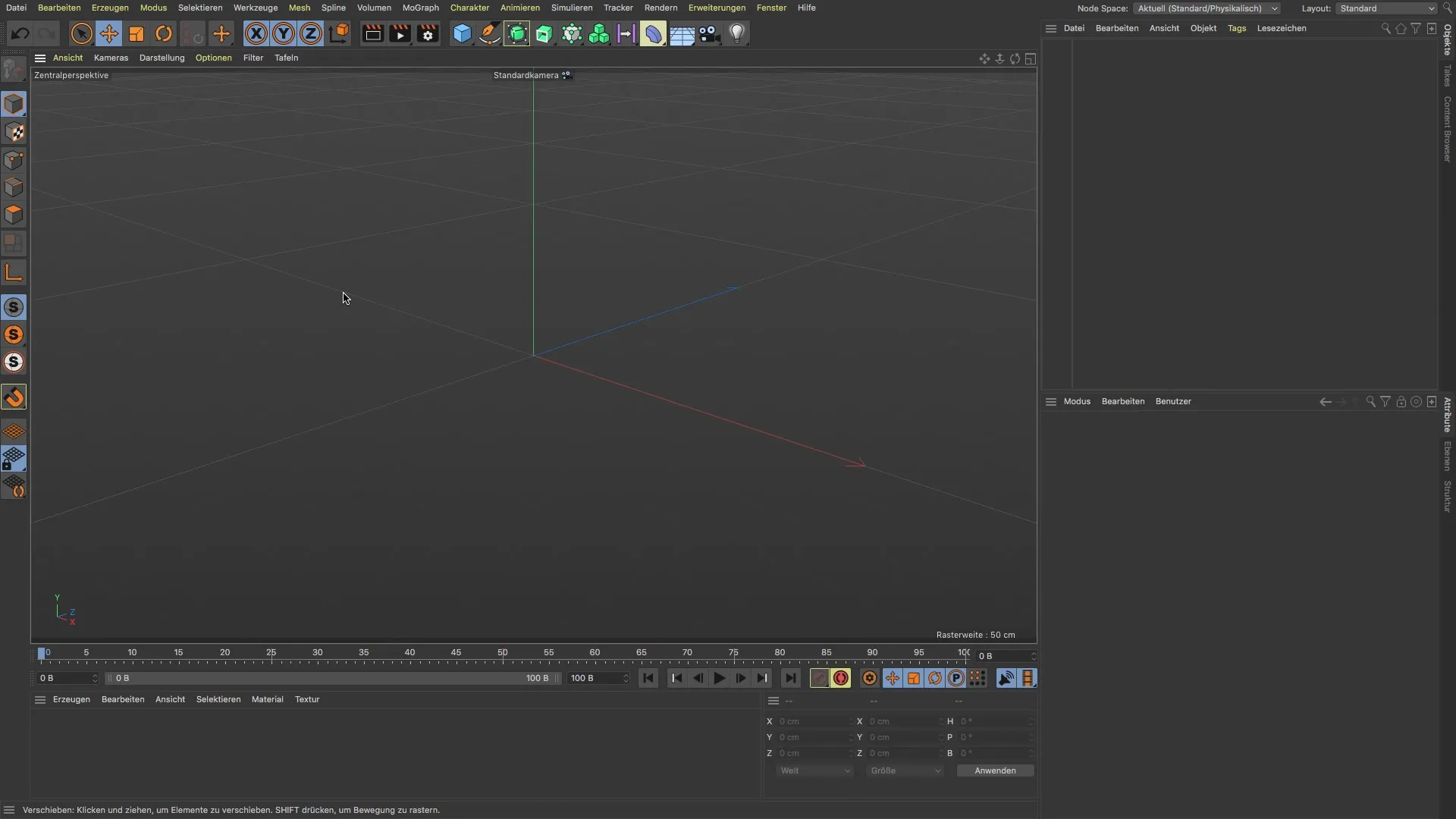This screenshot has height=819, width=1456.
Task: Open viewport Kameras menu
Action: pos(111,58)
